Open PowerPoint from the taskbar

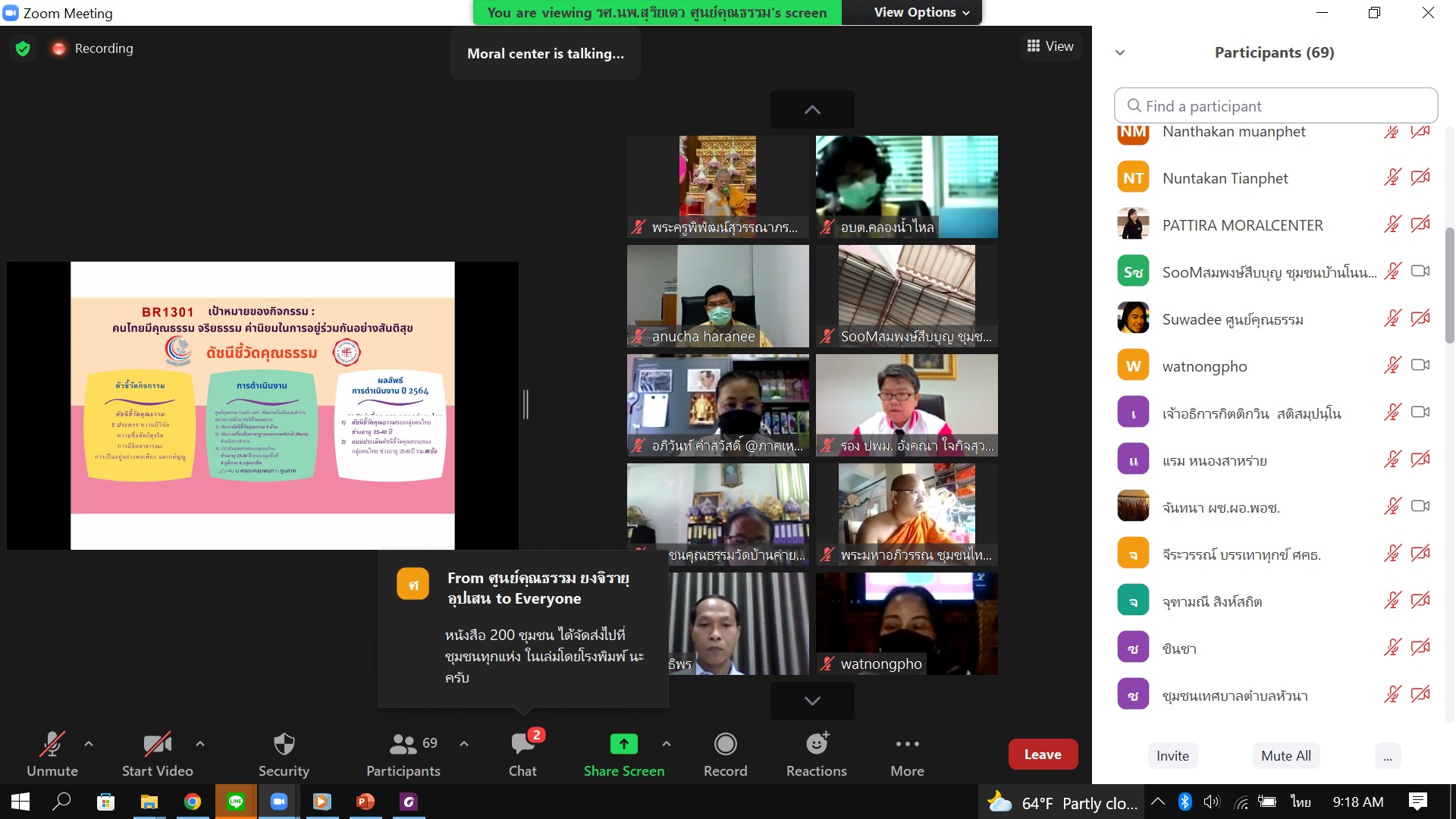click(x=366, y=802)
